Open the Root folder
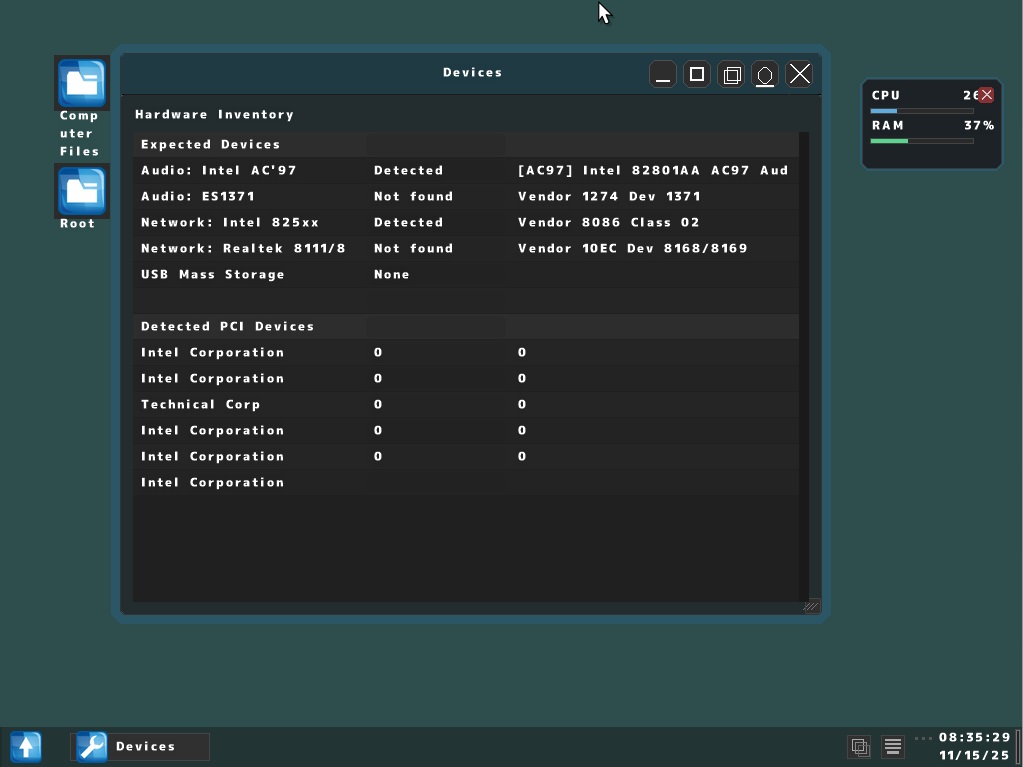The image size is (1023, 767). 80,190
